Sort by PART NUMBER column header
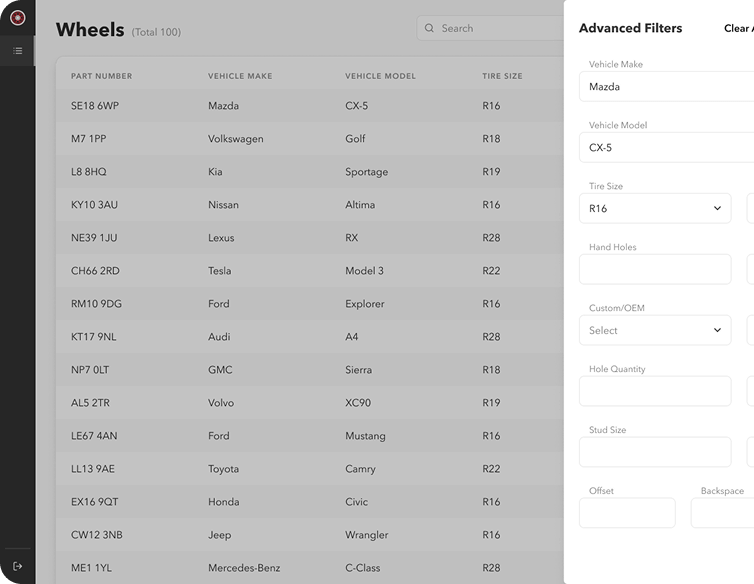The image size is (754, 584). point(101,76)
